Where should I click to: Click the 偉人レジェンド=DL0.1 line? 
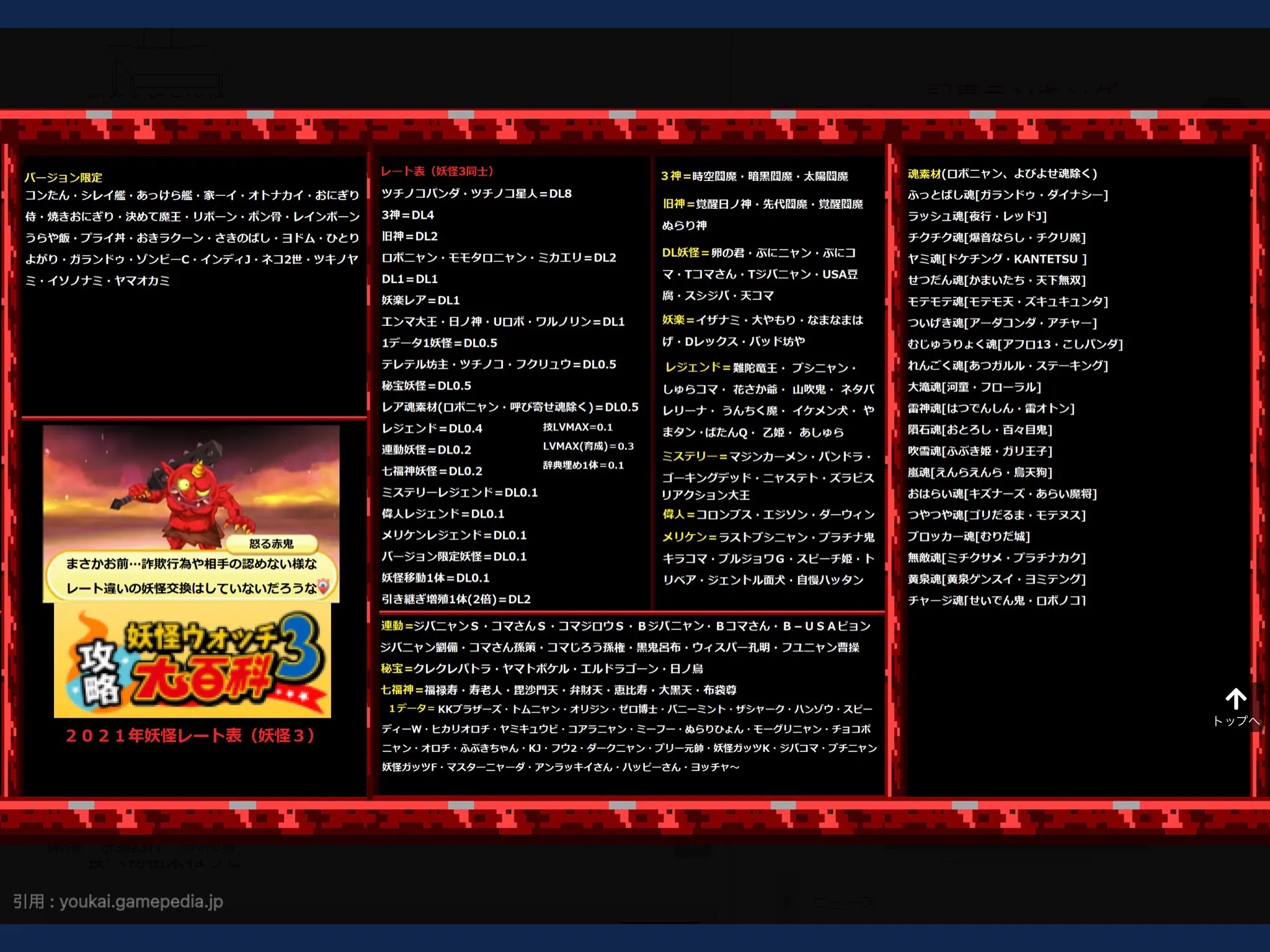tap(443, 514)
